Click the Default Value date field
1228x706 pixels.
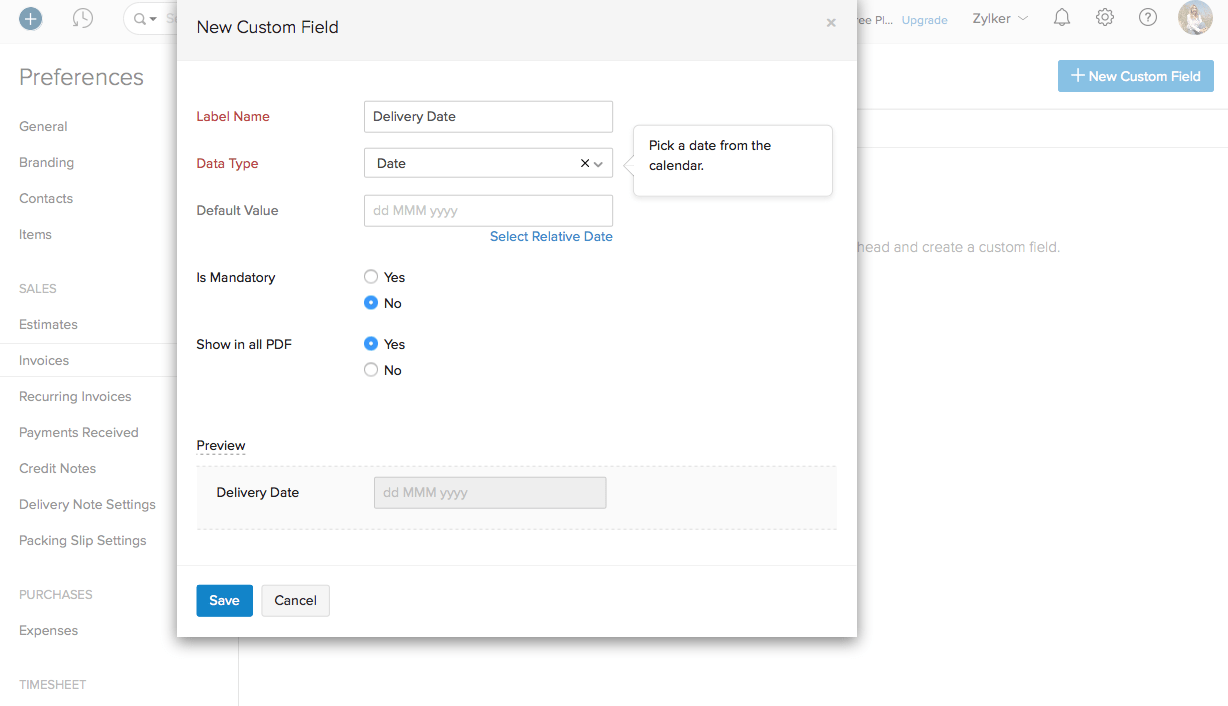pos(488,211)
